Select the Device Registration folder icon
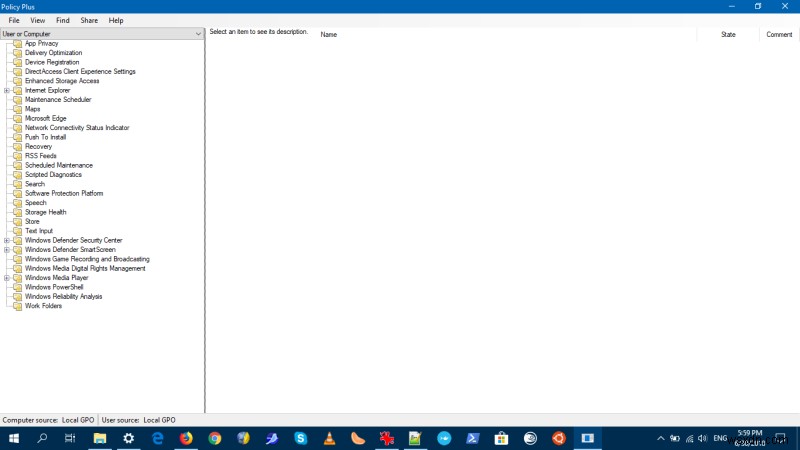The height and width of the screenshot is (450, 800). coord(17,62)
